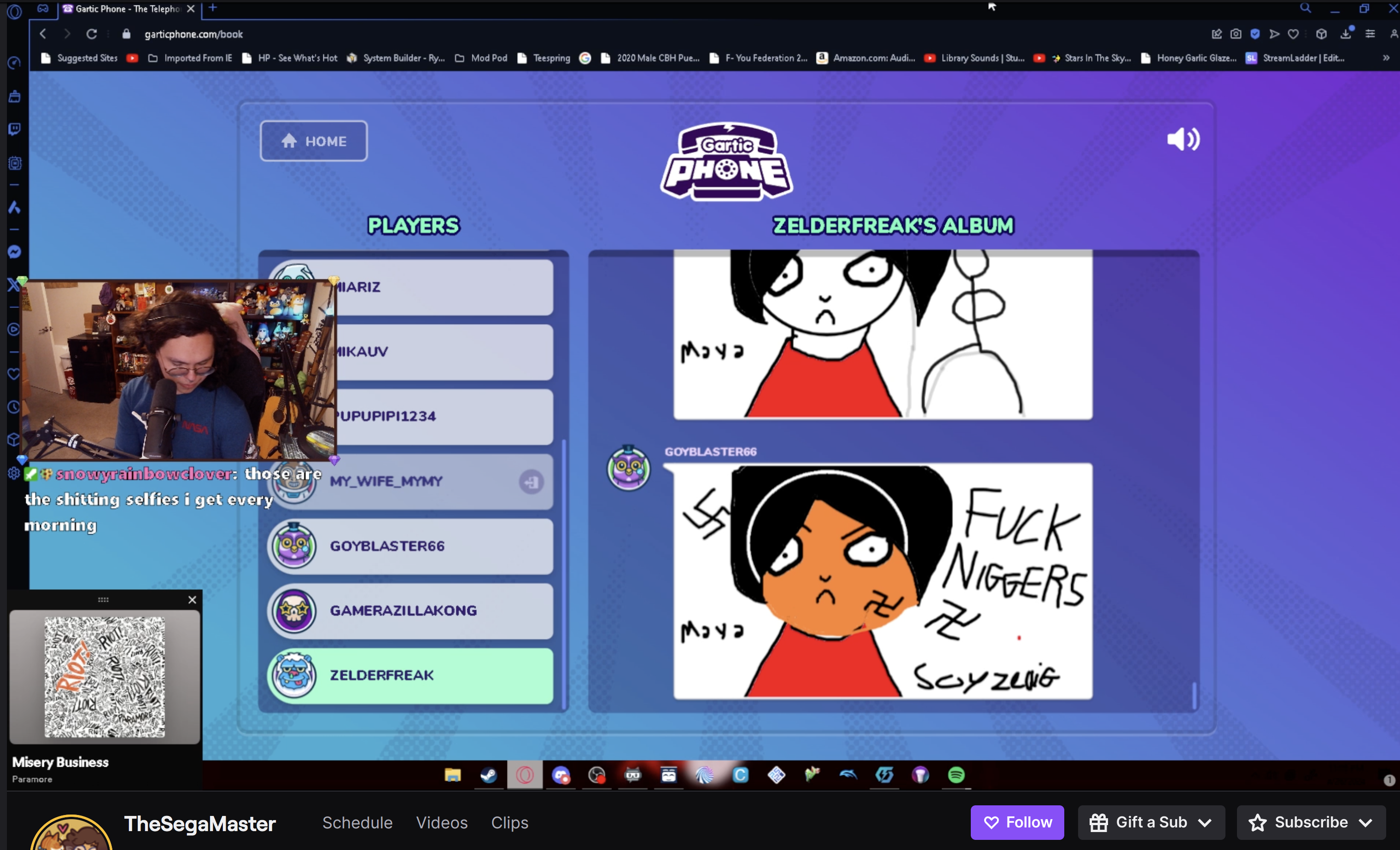The height and width of the screenshot is (850, 1400).
Task: Expand the bookmarks bar overflow chevron
Action: pyautogui.click(x=1386, y=58)
